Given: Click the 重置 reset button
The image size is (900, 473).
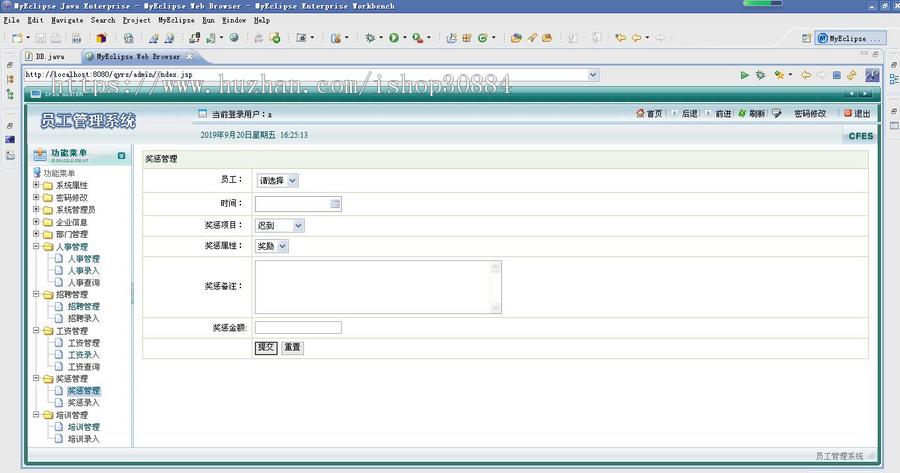Looking at the screenshot, I should [x=292, y=347].
